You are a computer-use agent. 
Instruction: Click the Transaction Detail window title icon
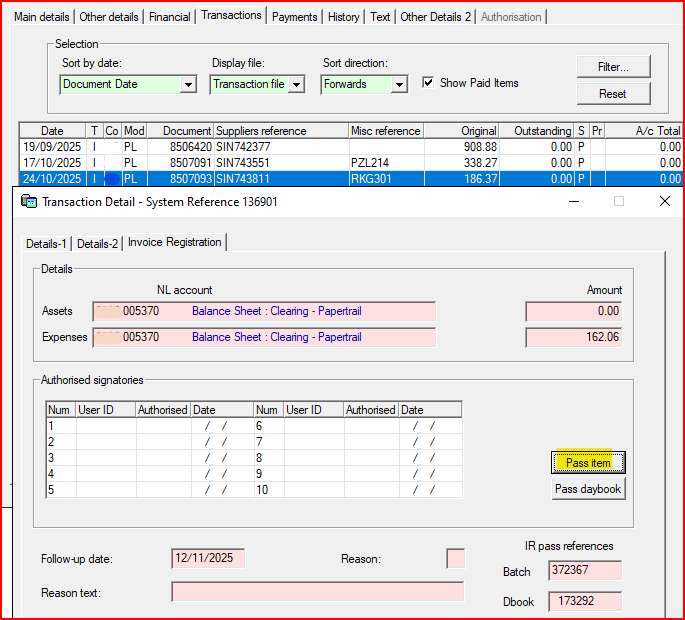click(29, 201)
